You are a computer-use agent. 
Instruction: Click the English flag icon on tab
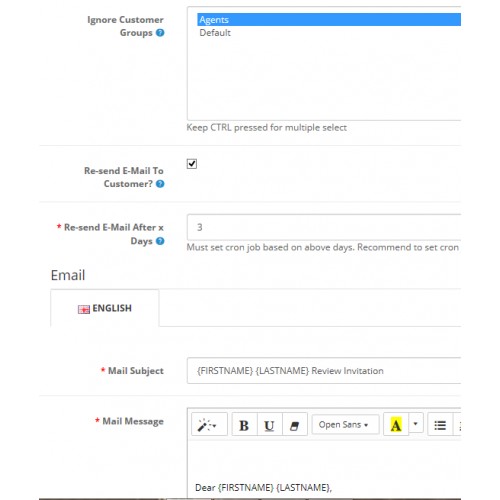coord(84,309)
